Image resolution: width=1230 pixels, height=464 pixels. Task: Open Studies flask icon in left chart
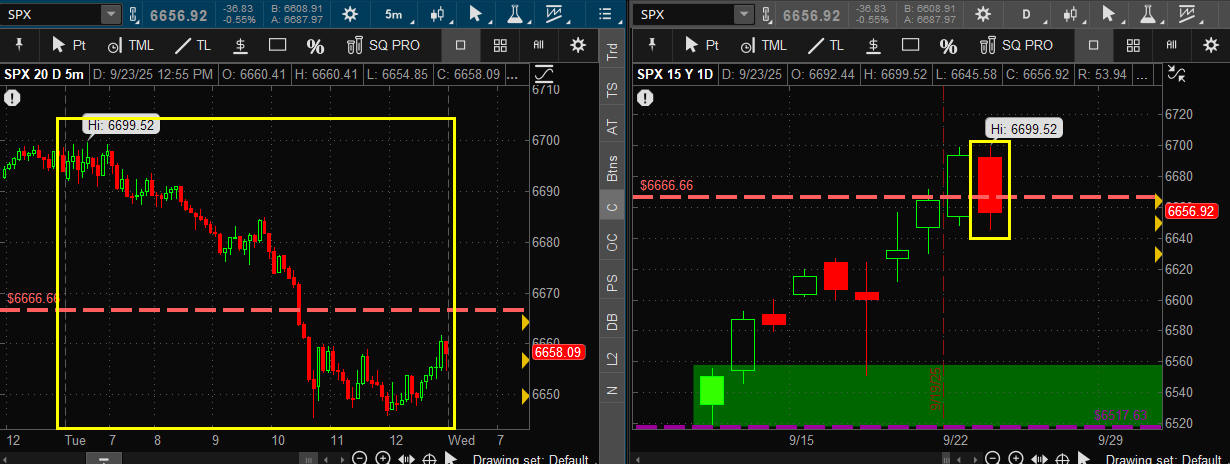[515, 15]
